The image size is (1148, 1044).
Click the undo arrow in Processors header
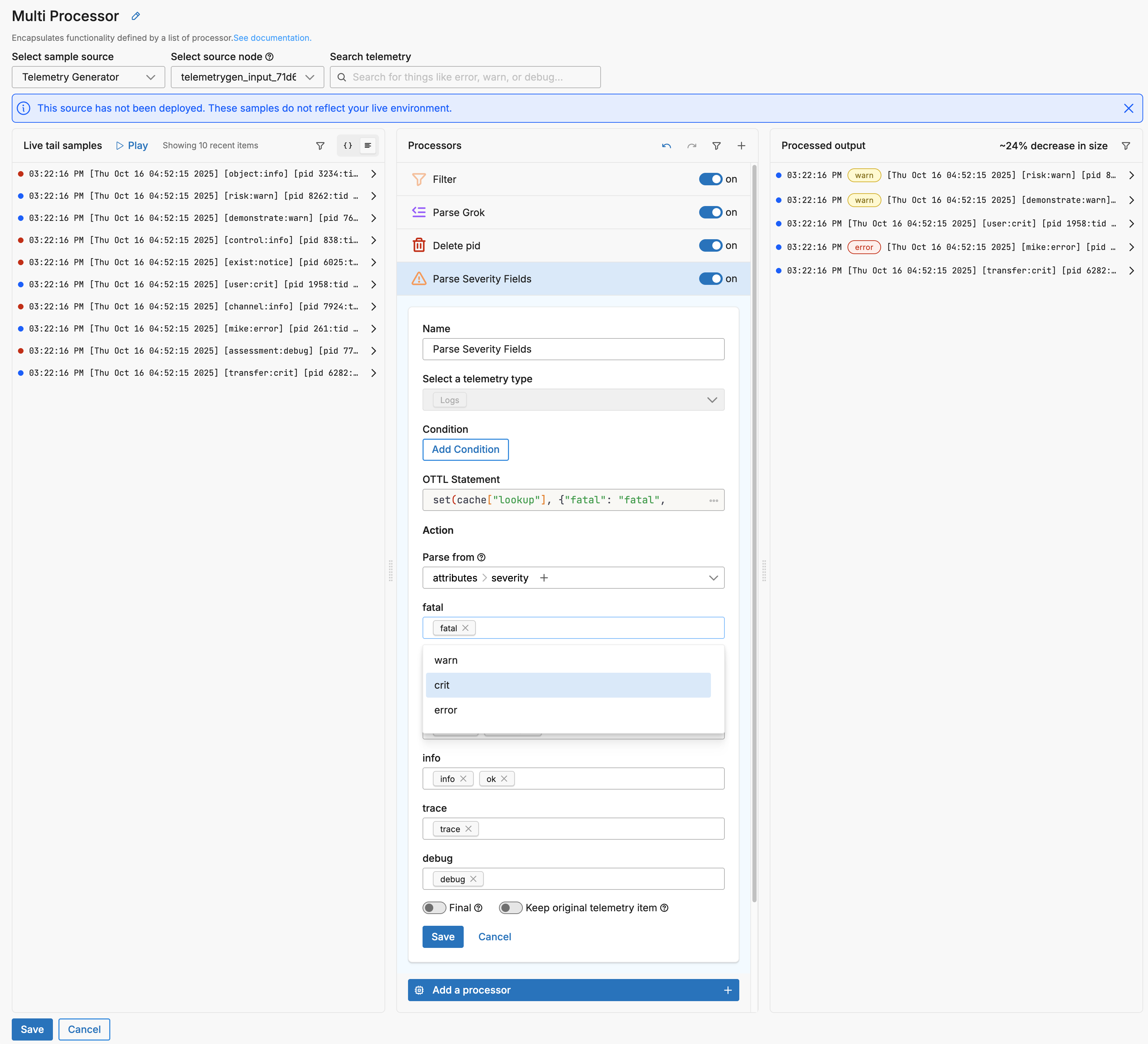tap(666, 146)
